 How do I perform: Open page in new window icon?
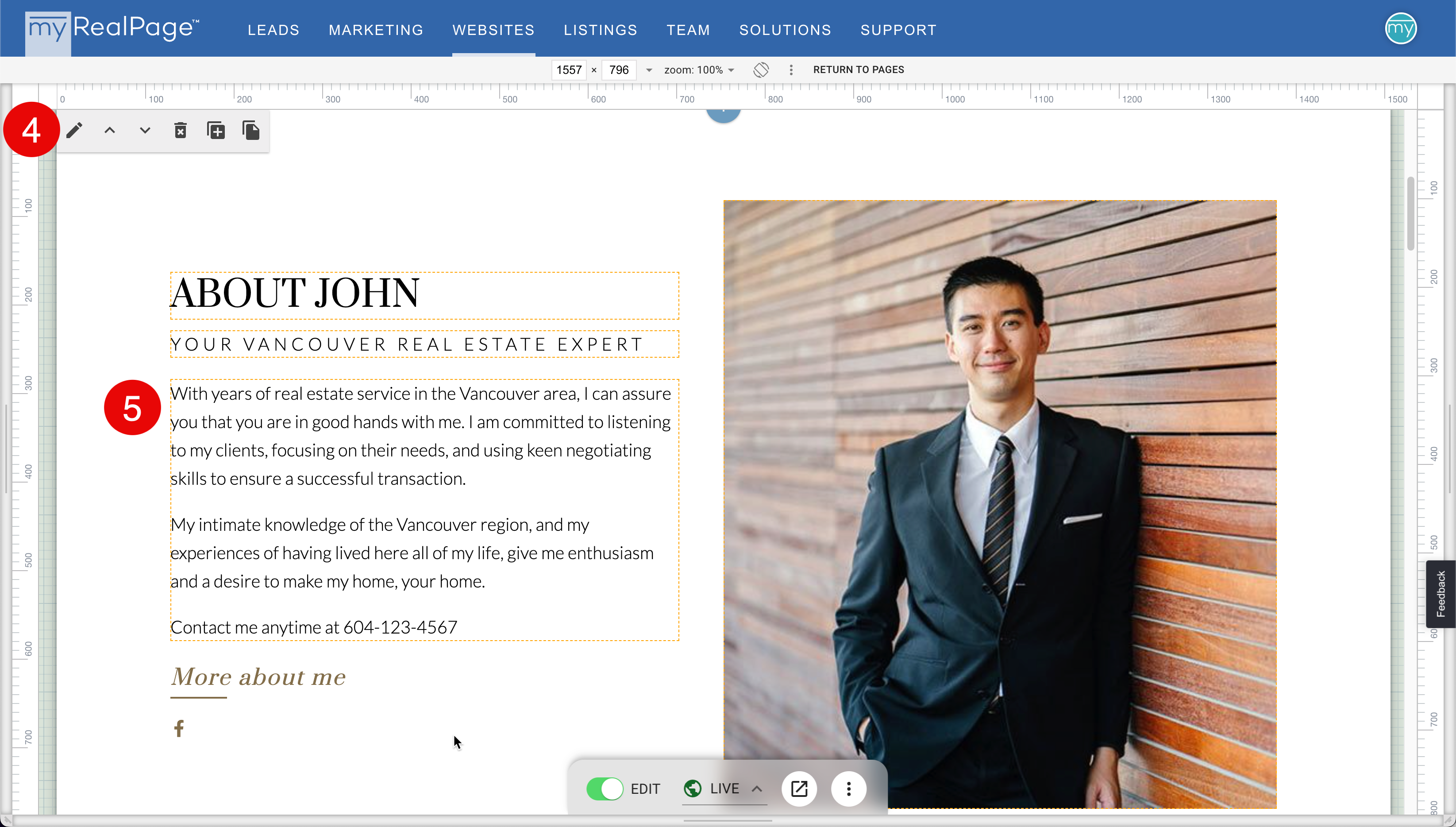(x=799, y=788)
